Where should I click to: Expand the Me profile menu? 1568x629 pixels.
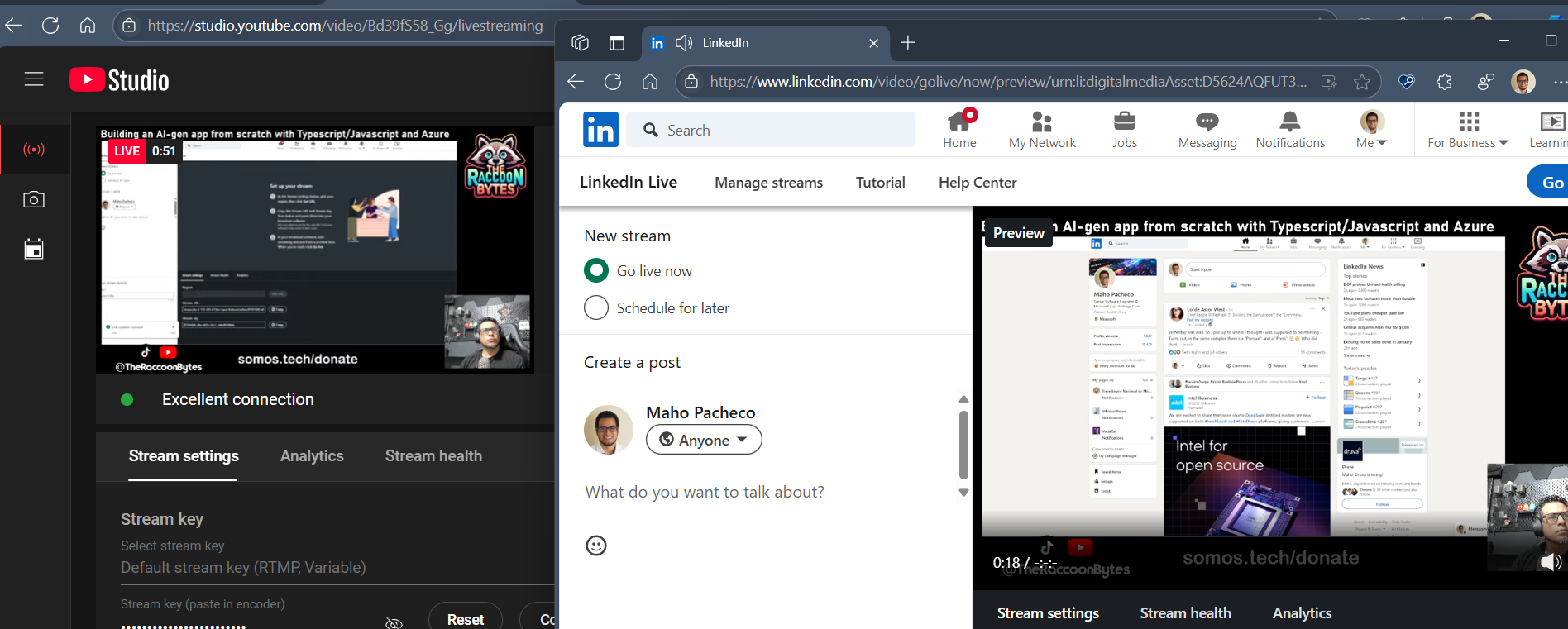(1372, 130)
